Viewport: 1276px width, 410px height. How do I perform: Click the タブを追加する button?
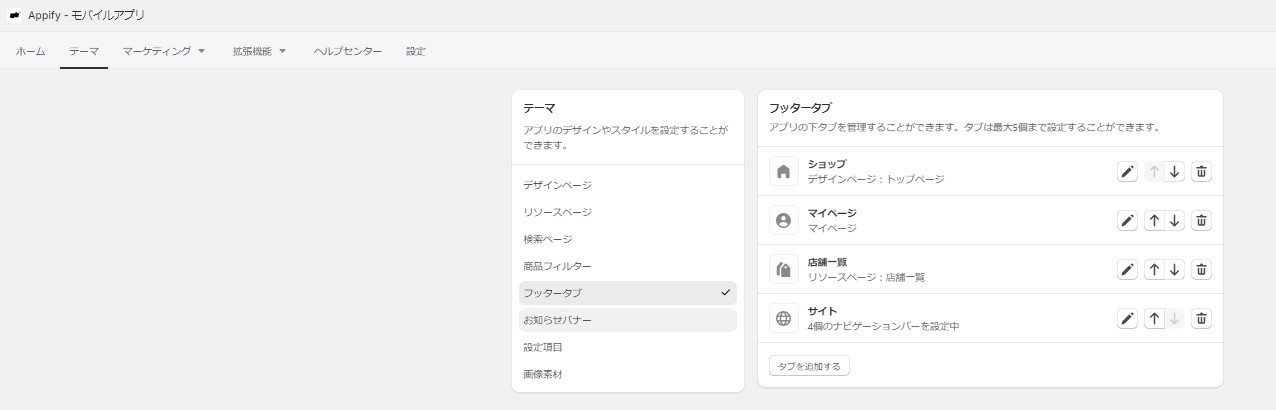[x=809, y=366]
